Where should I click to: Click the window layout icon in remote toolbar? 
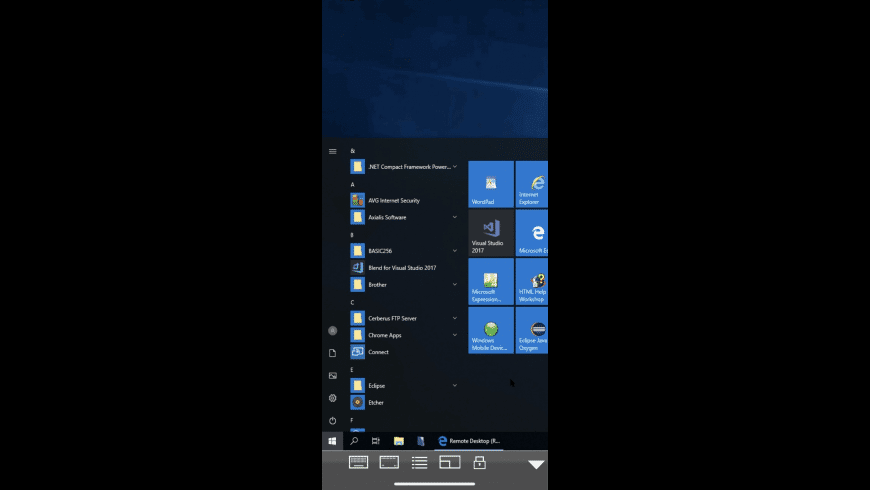(449, 462)
